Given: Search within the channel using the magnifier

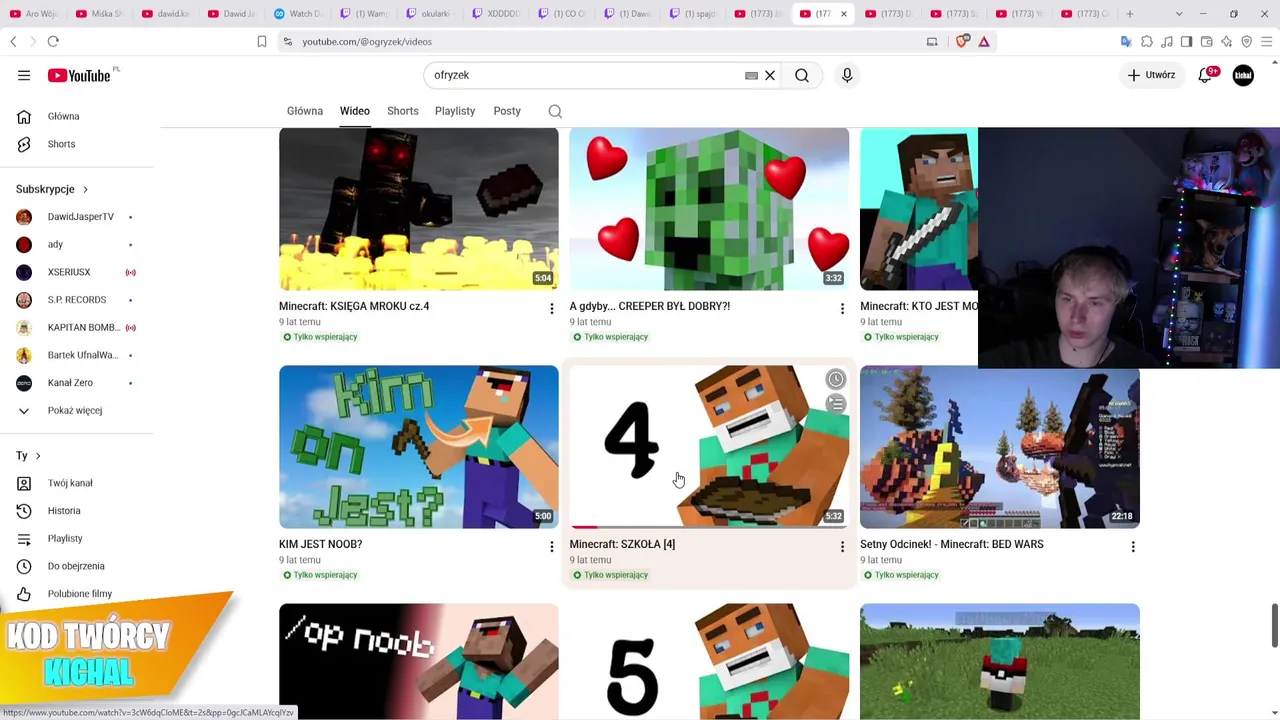Looking at the screenshot, I should 555,111.
